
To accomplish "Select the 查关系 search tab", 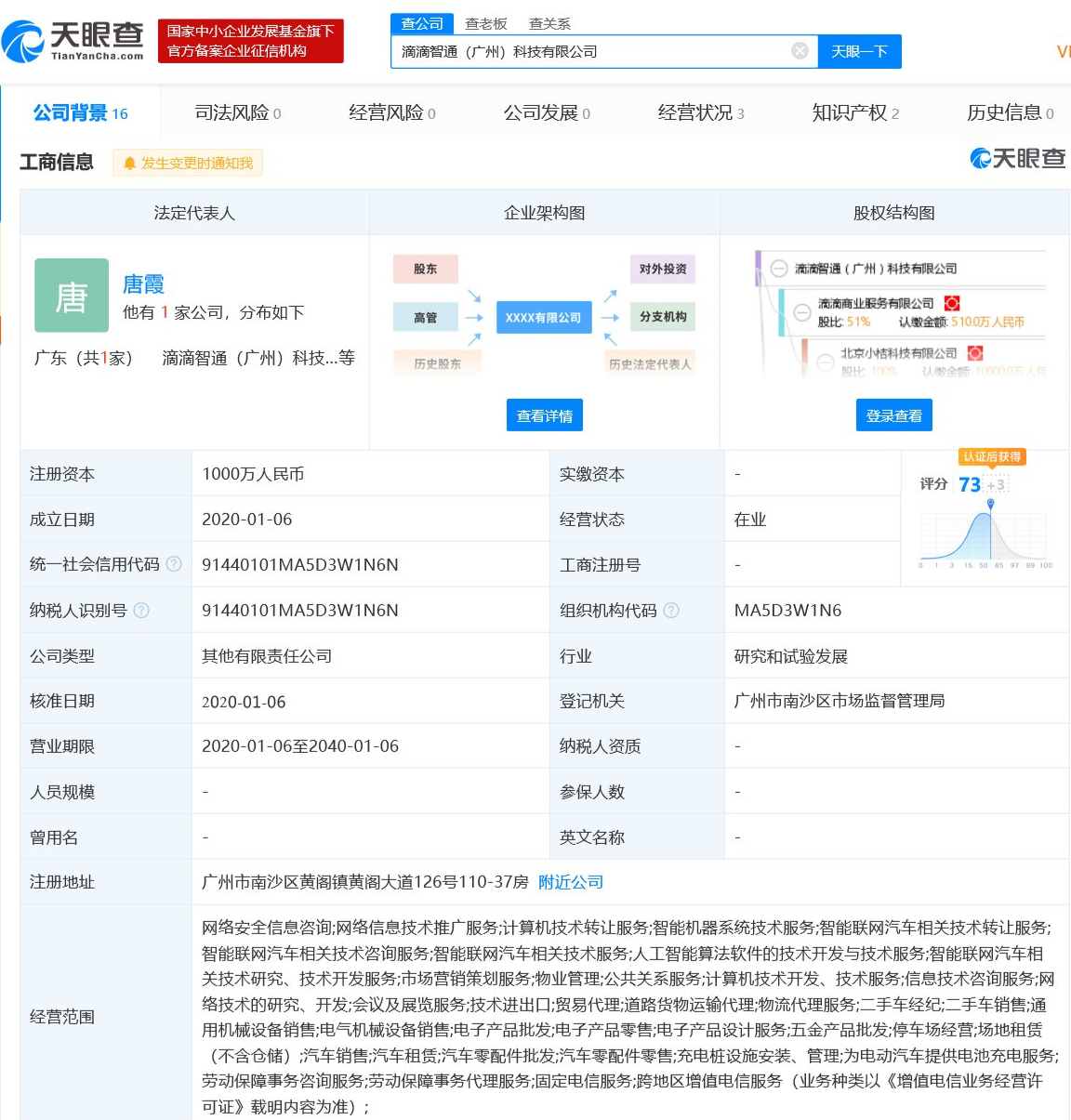I will pyautogui.click(x=549, y=24).
